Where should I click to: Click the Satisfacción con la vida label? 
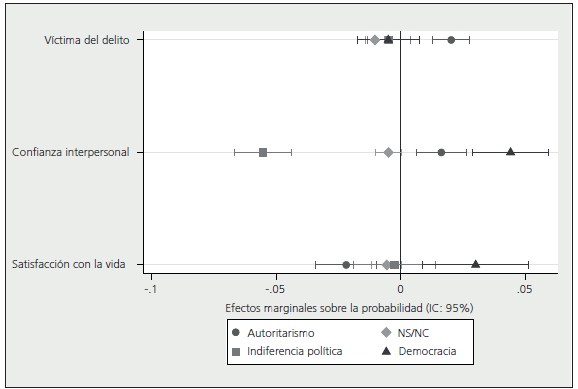click(x=69, y=264)
